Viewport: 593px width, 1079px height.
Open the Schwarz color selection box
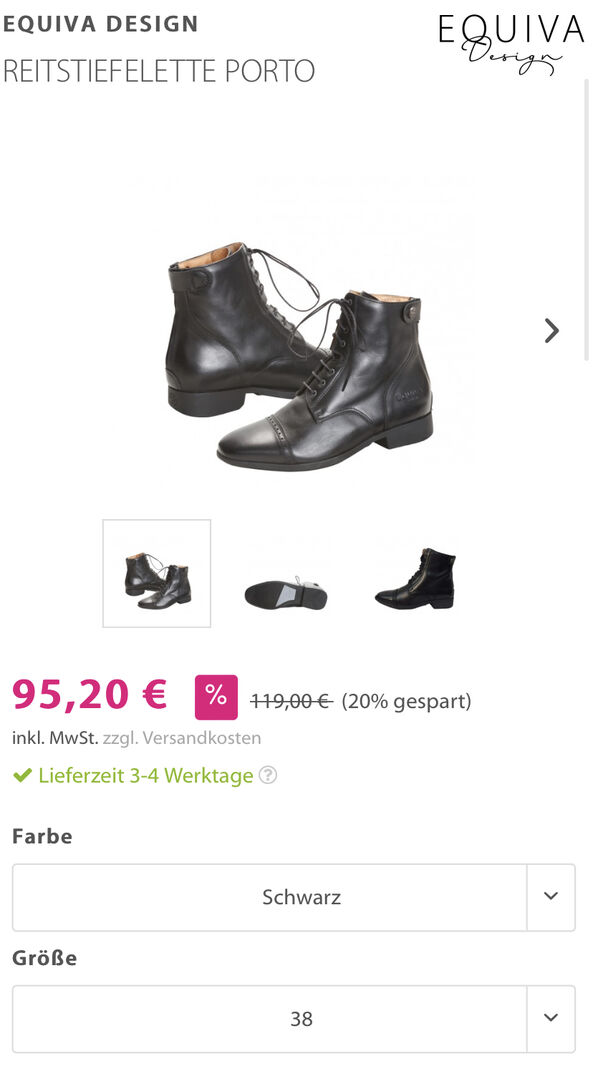[294, 897]
